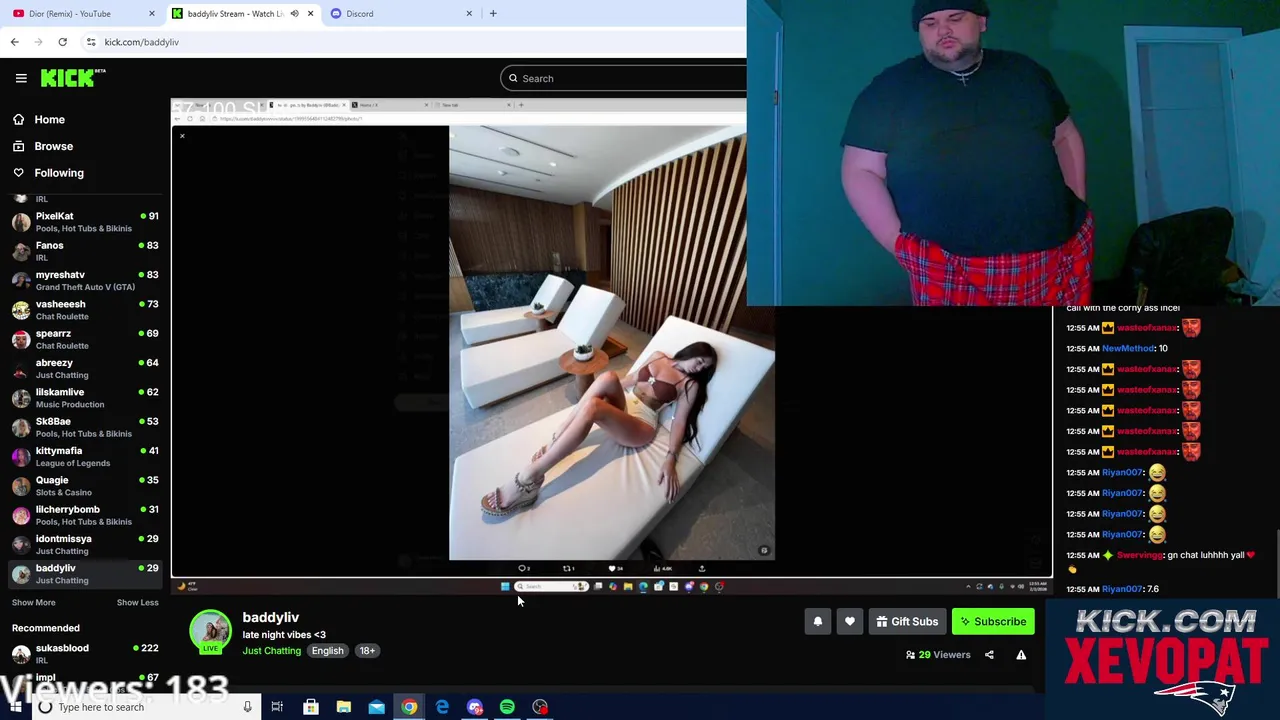
Task: Open Microsoft Store from taskbar
Action: 310,707
